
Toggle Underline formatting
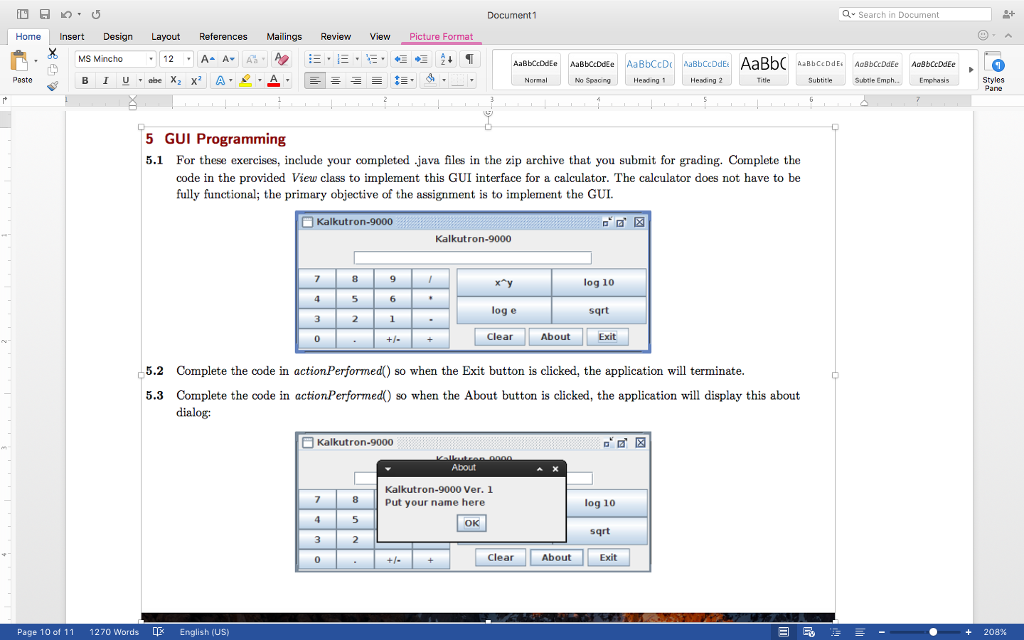[125, 80]
